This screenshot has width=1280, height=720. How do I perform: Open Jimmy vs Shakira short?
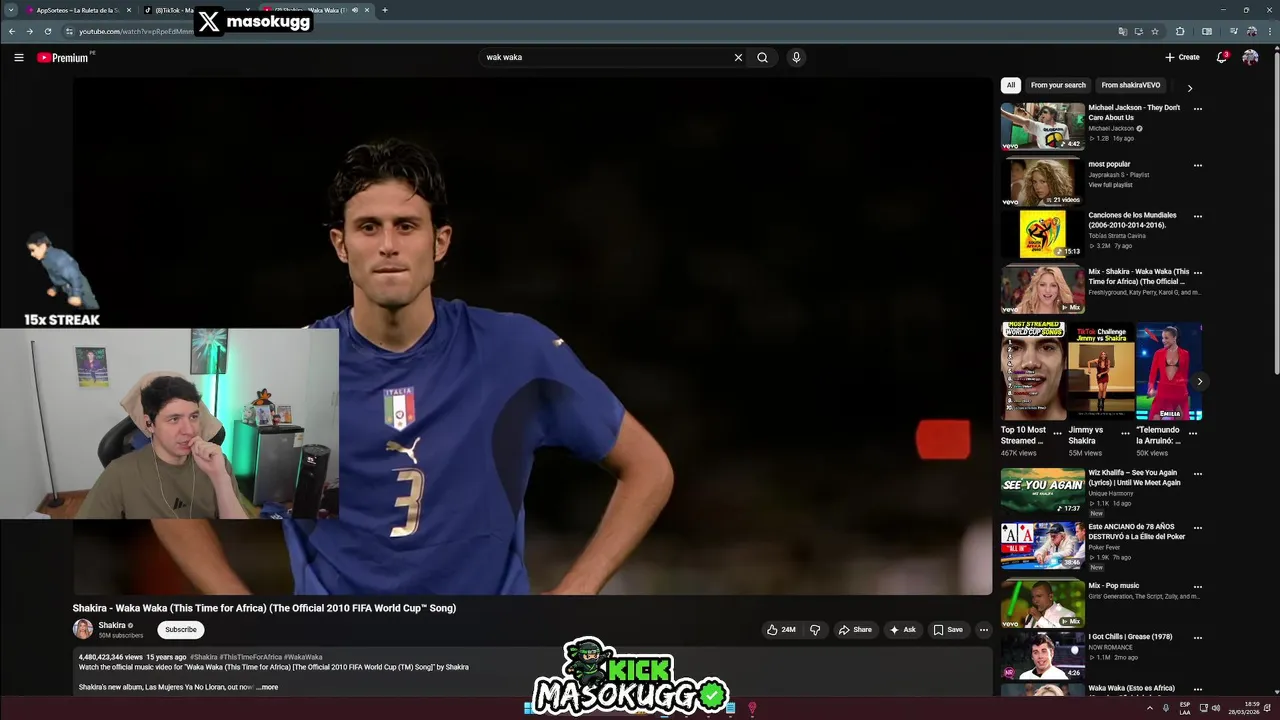(x=1101, y=371)
